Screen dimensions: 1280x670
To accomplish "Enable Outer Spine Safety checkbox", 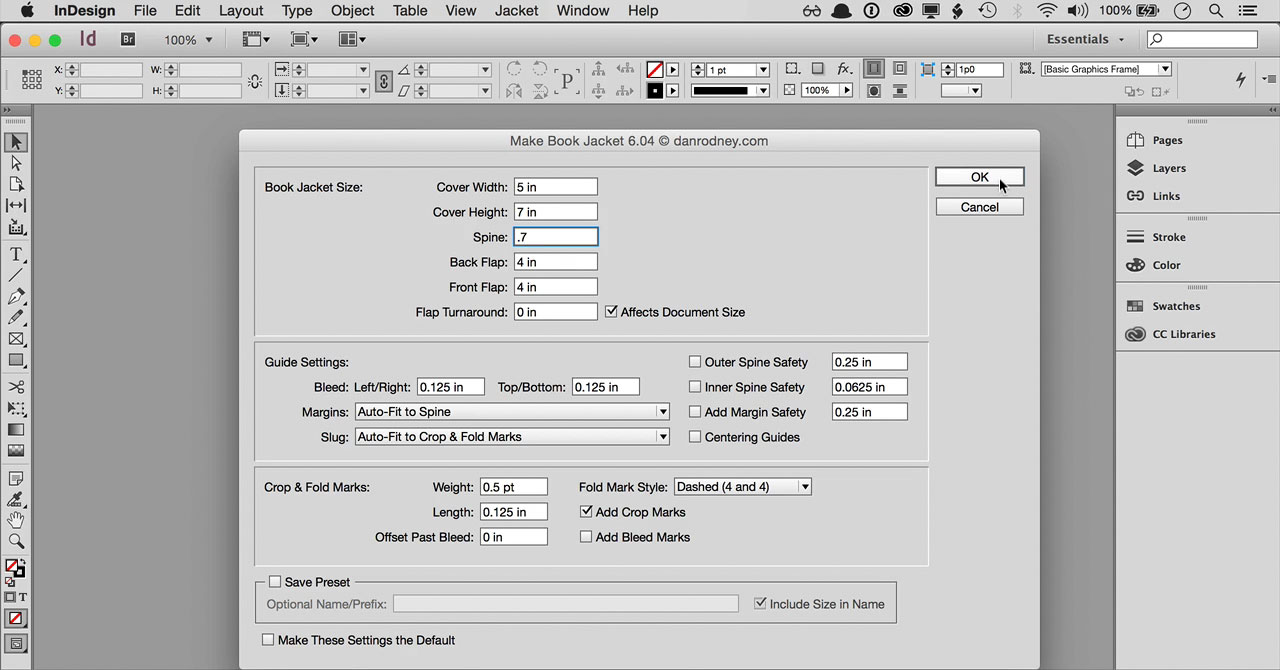I will 695,362.
